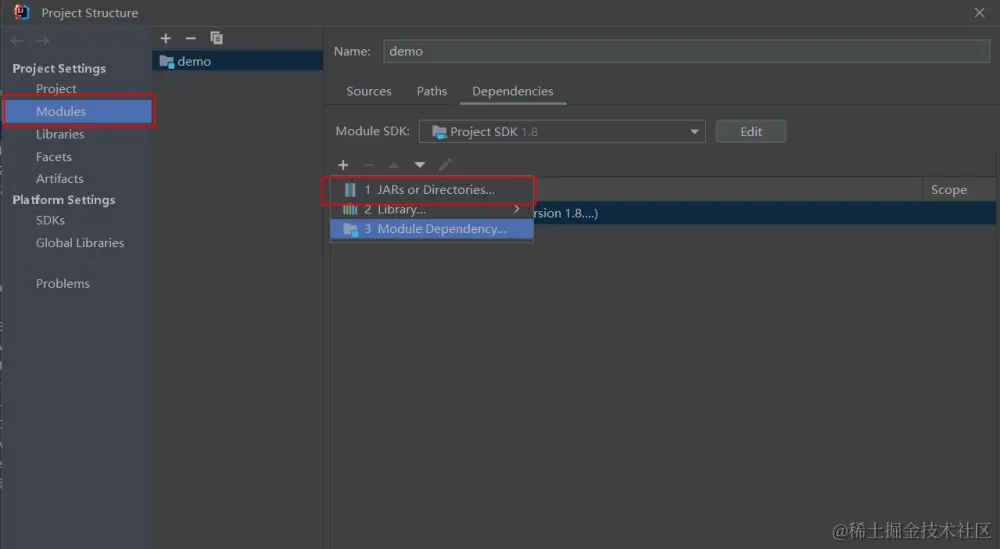This screenshot has width=1000, height=549.
Task: Switch to the Sources tab
Action: tap(369, 91)
